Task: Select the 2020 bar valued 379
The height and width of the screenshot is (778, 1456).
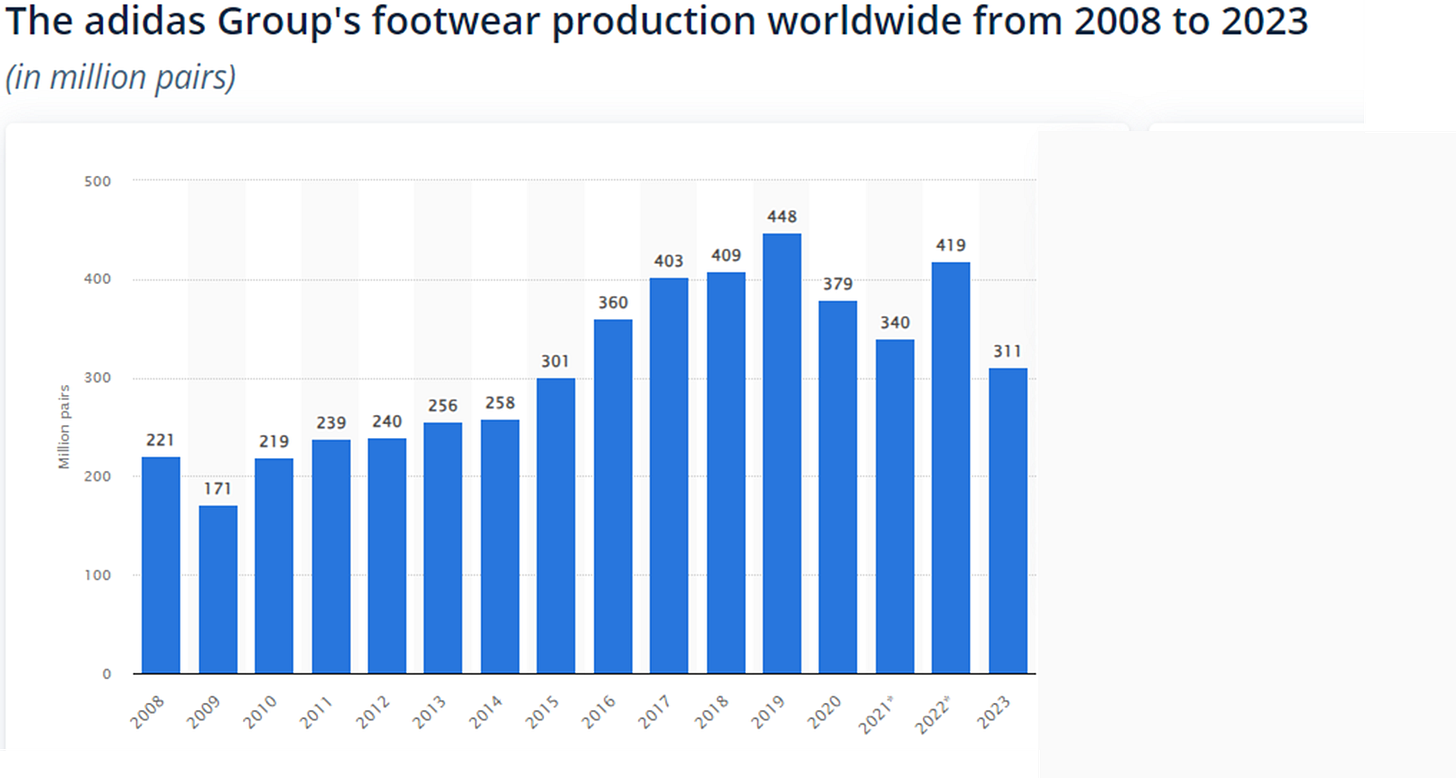Action: point(838,487)
